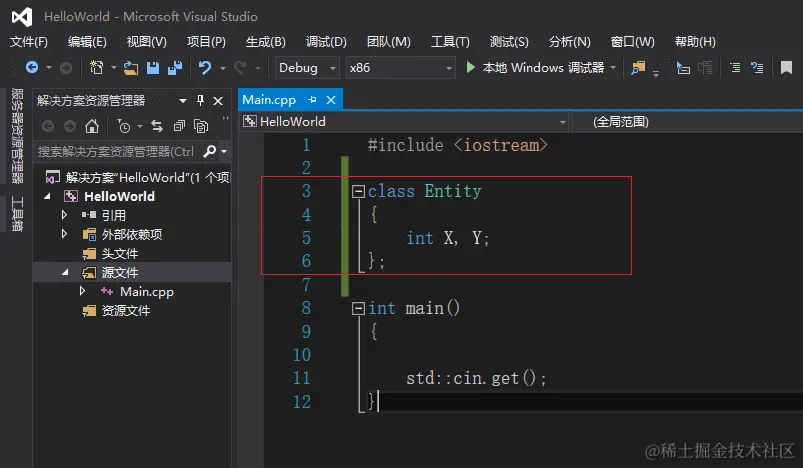
Task: Pin the Solution Explorer panel
Action: coord(200,100)
